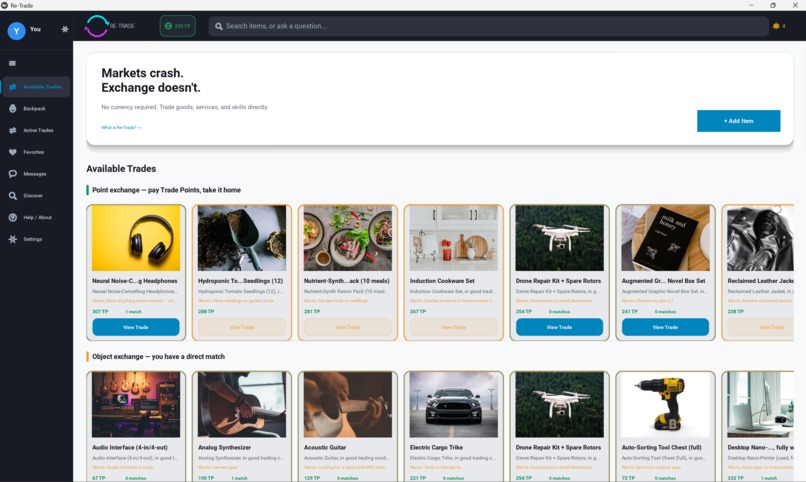The width and height of the screenshot is (806, 482).
Task: View Trade for Drone Repair Kit, top row
Action: point(559,327)
